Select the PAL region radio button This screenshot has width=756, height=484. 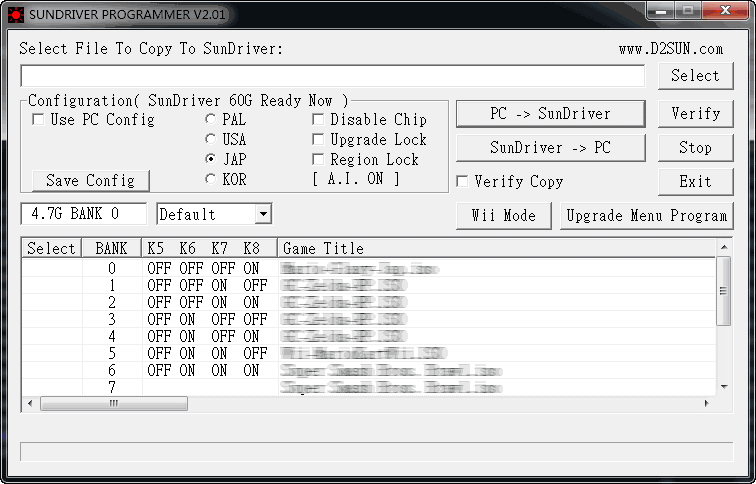211,119
